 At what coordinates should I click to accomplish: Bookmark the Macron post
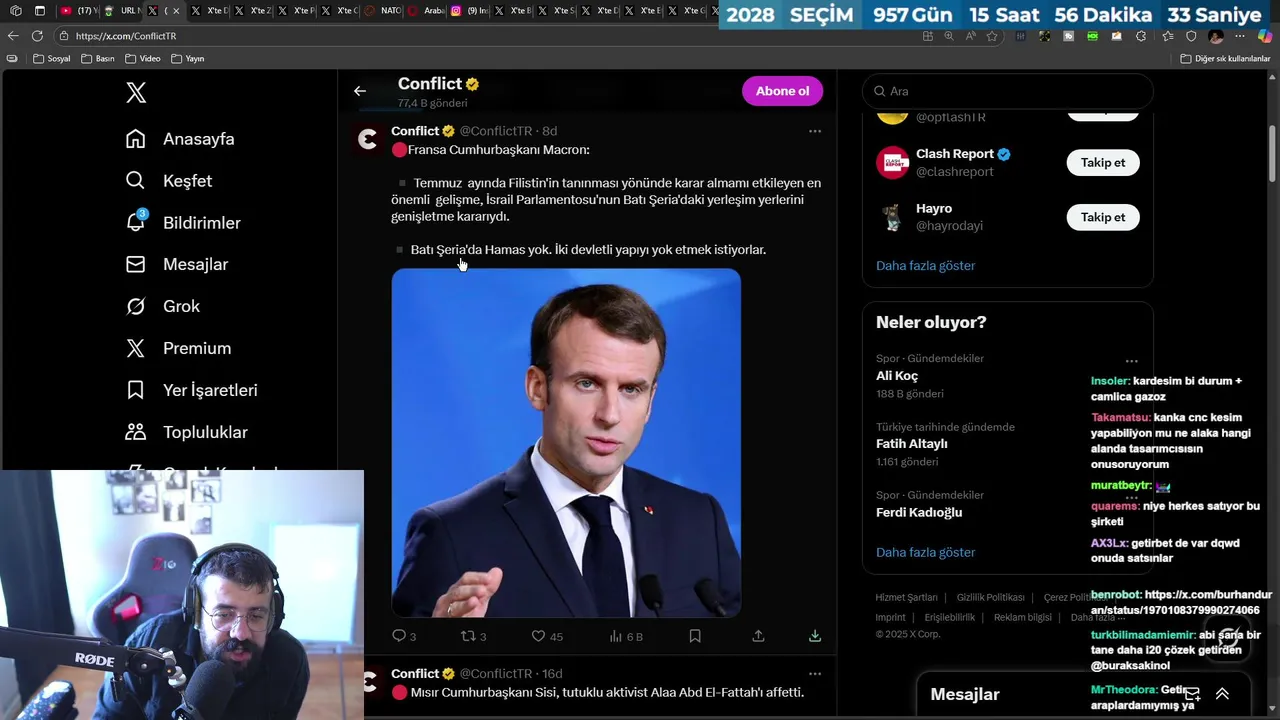(x=695, y=636)
